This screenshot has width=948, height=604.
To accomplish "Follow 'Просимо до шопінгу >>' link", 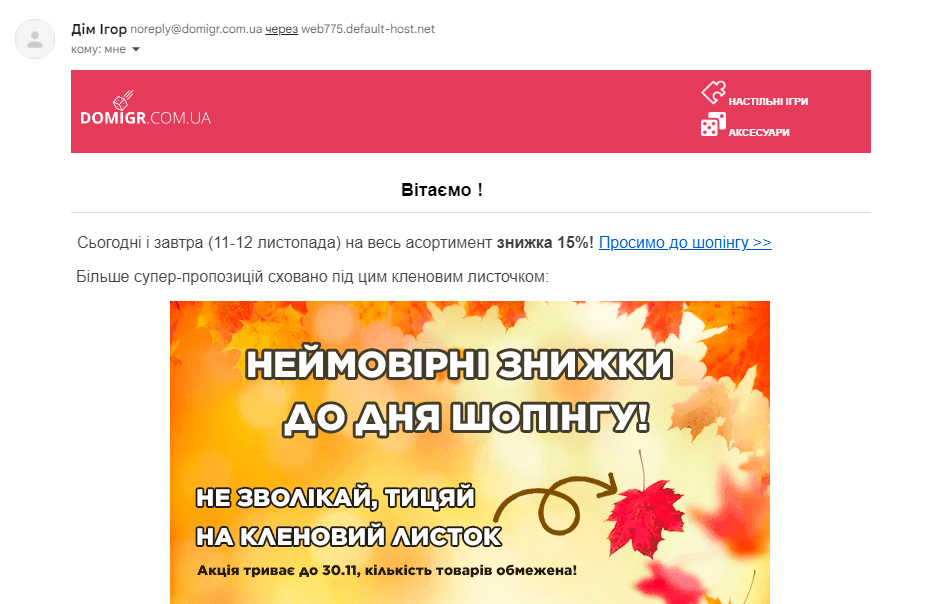I will [x=685, y=242].
